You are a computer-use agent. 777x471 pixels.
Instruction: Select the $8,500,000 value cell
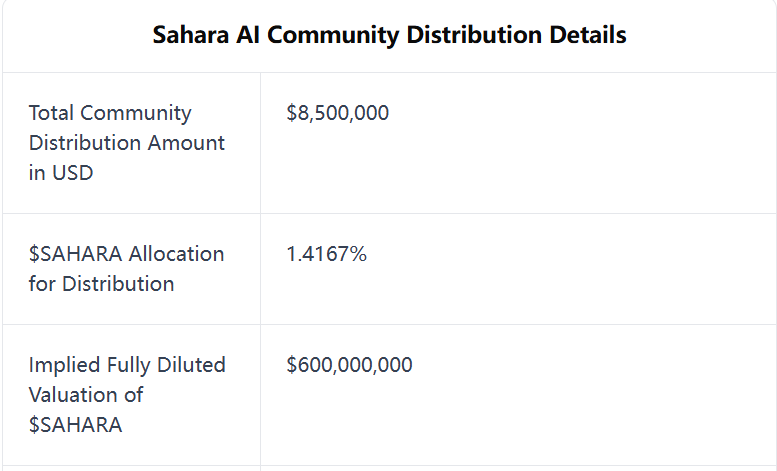(x=337, y=113)
